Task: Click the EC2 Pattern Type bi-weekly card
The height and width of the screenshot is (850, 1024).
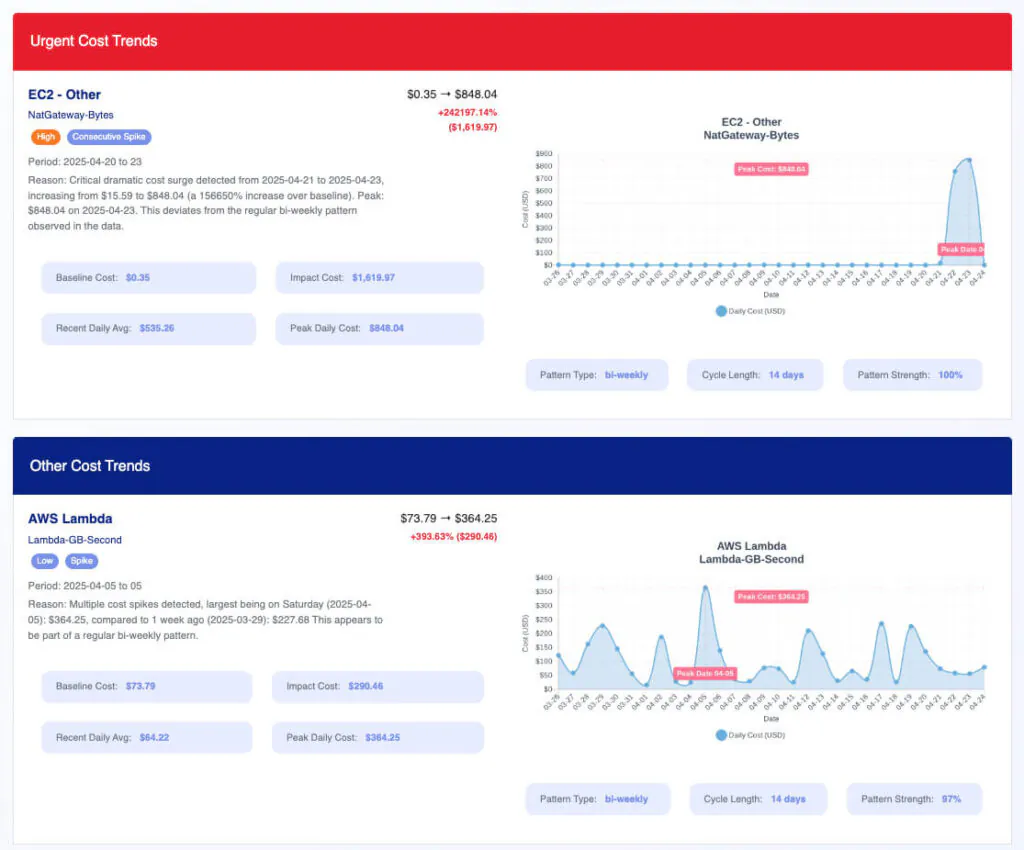Action: pyautogui.click(x=597, y=375)
